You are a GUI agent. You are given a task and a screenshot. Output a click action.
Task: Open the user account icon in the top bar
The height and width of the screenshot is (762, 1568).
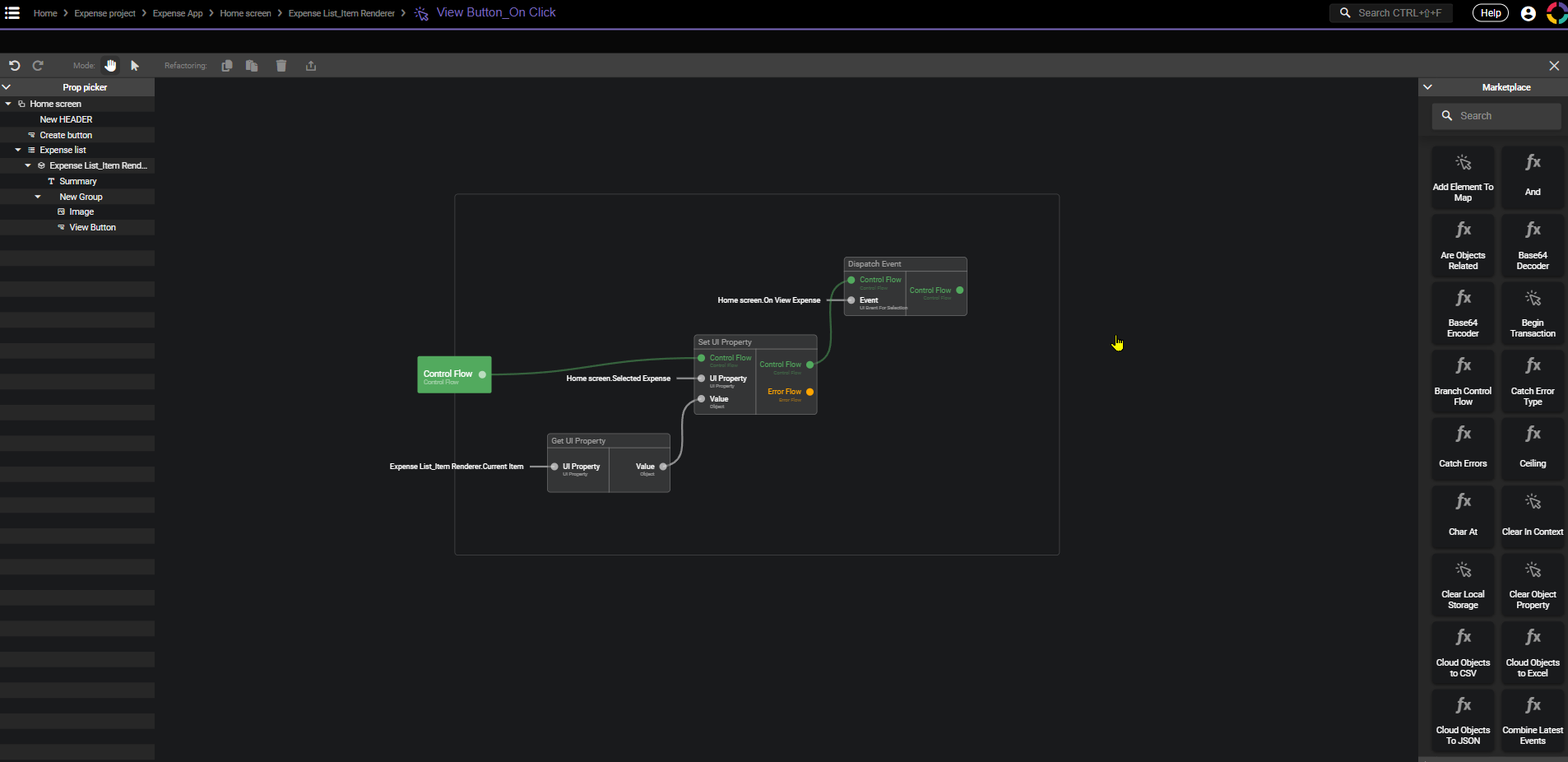point(1529,13)
